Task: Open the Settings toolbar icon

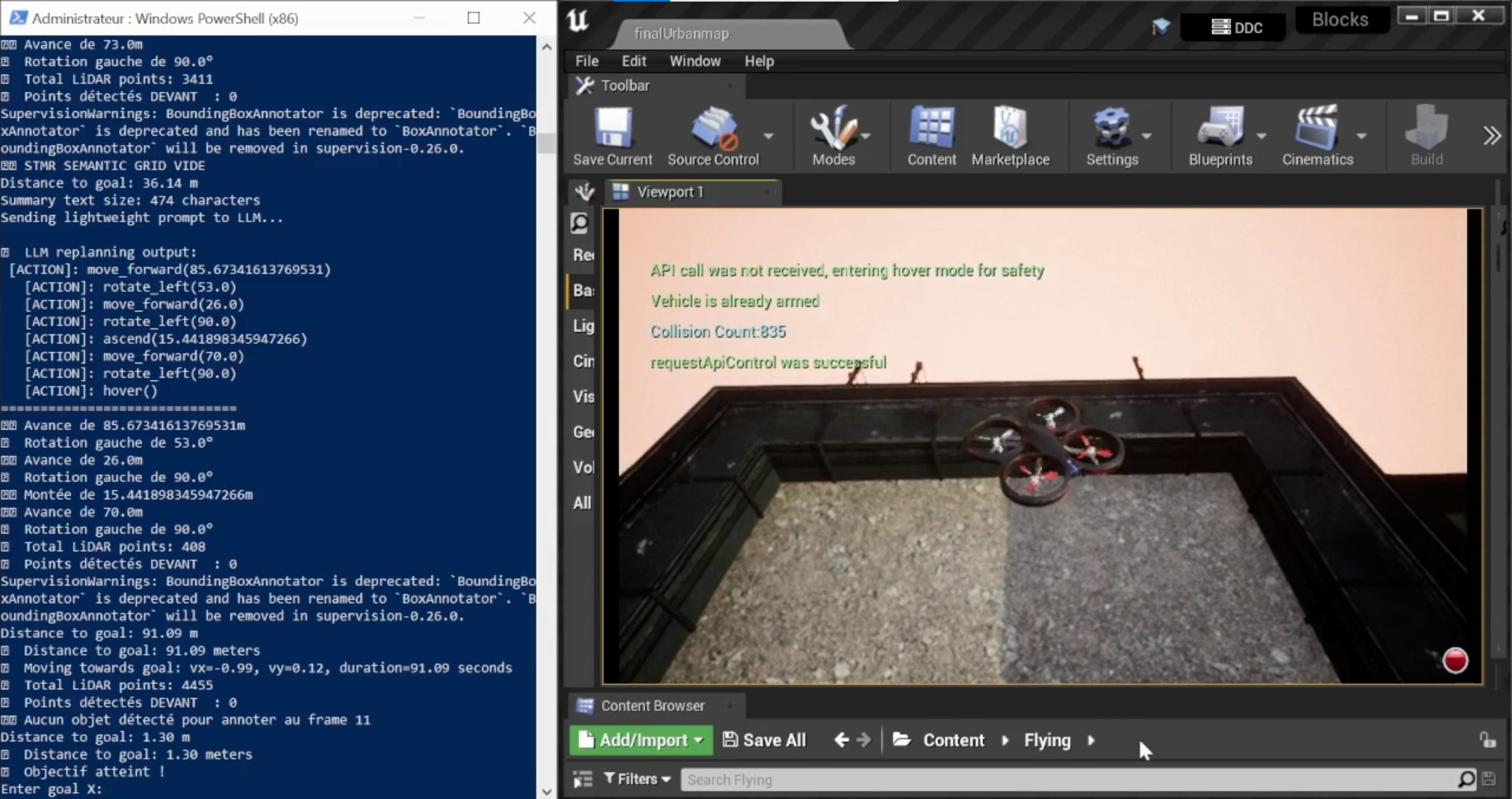Action: tap(1111, 135)
